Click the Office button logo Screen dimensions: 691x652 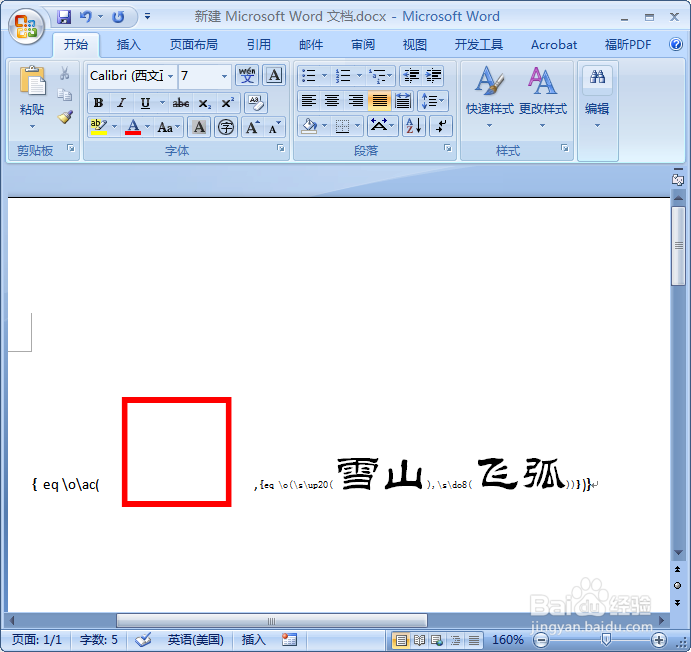26,26
